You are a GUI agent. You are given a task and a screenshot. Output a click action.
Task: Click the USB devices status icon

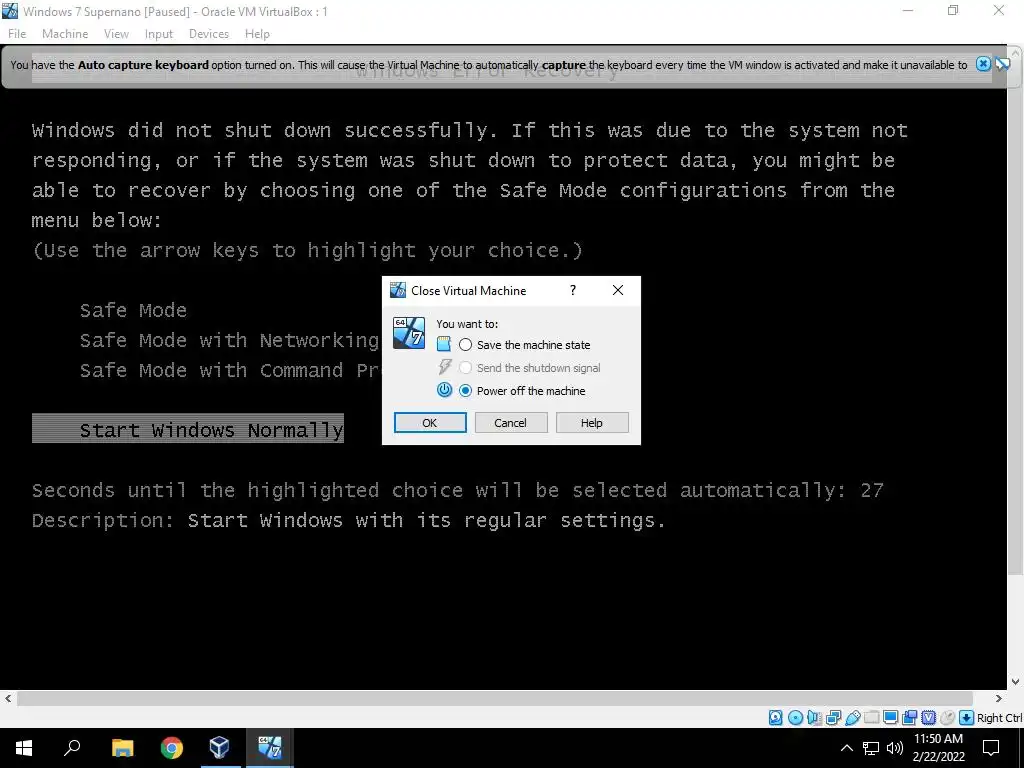click(852, 718)
